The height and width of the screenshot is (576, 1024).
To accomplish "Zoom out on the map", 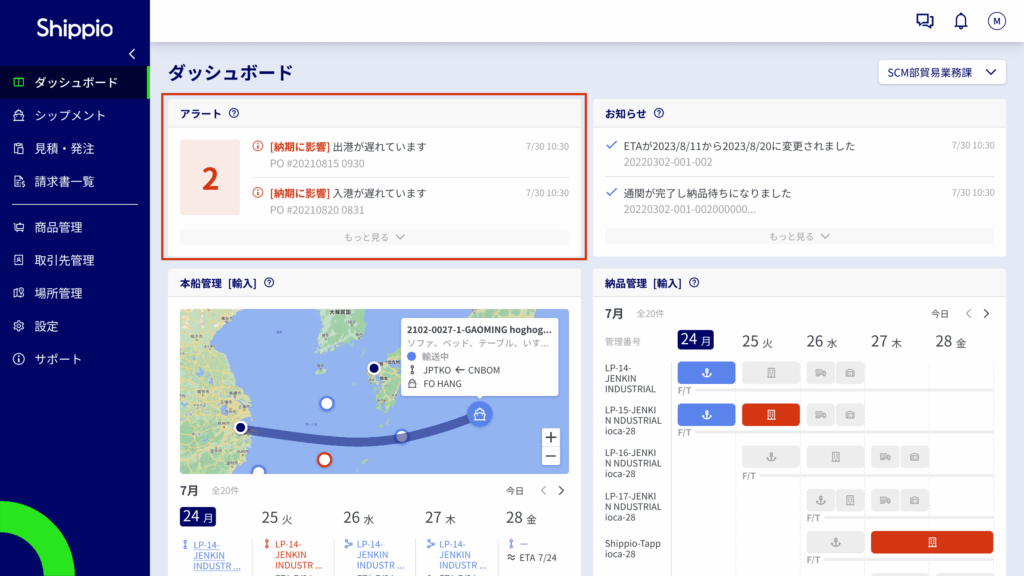I will pyautogui.click(x=551, y=457).
